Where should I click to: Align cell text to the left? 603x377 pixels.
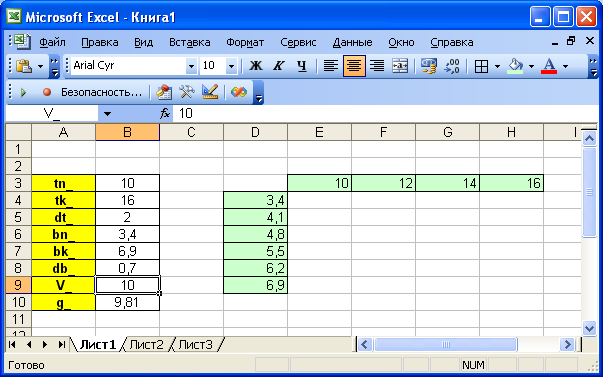(x=331, y=66)
